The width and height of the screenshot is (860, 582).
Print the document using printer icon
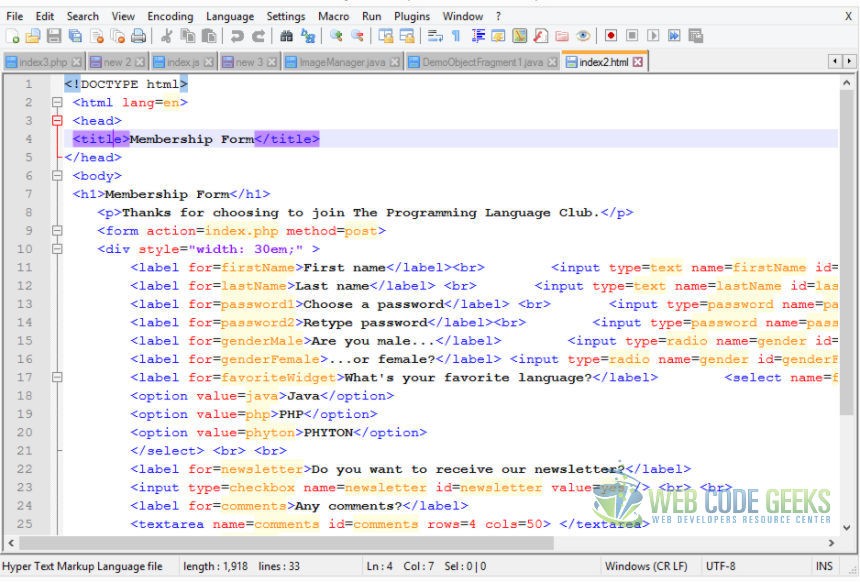139,36
